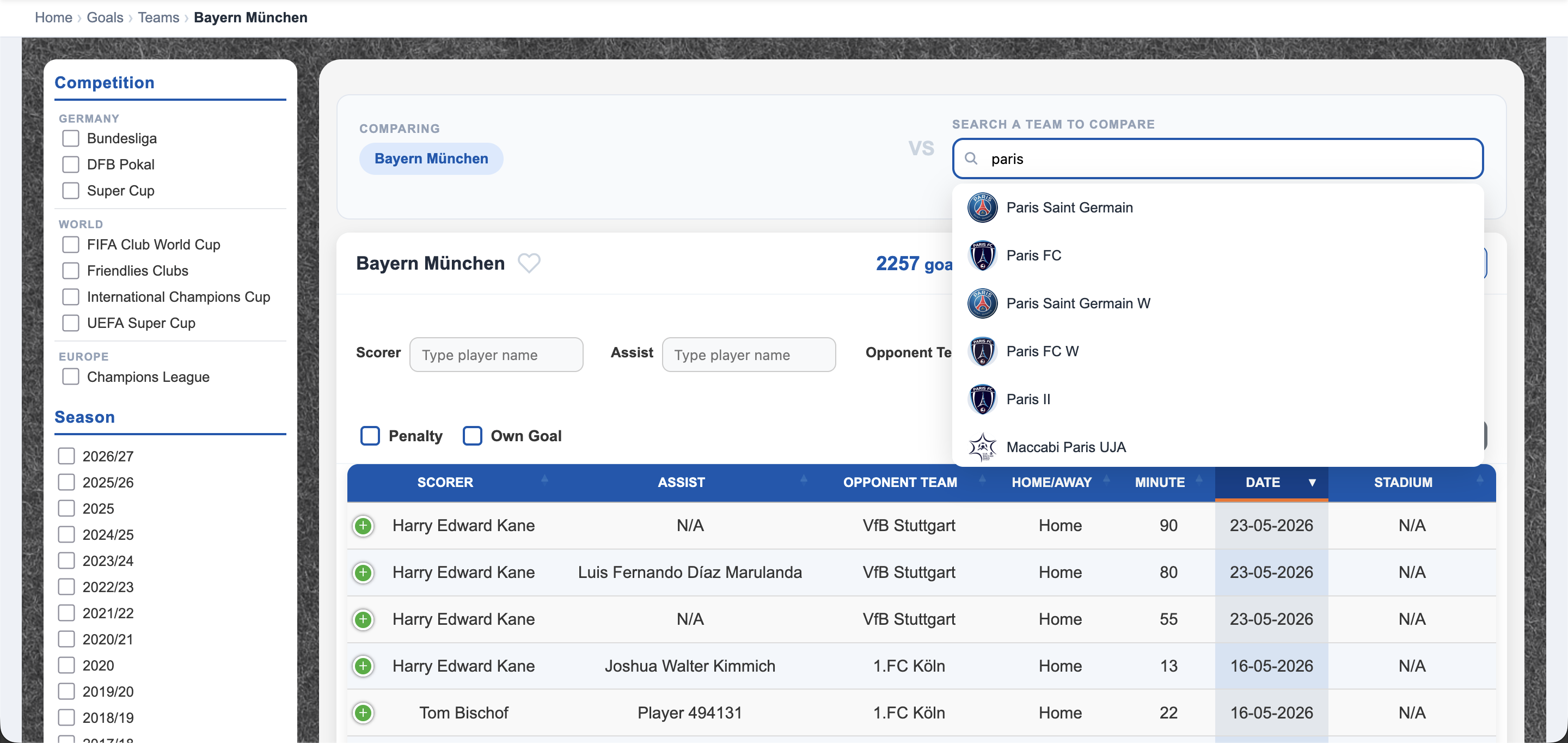Expand the 90th minute Kane goal row
Viewport: 1568px width, 743px height.
tap(363, 526)
